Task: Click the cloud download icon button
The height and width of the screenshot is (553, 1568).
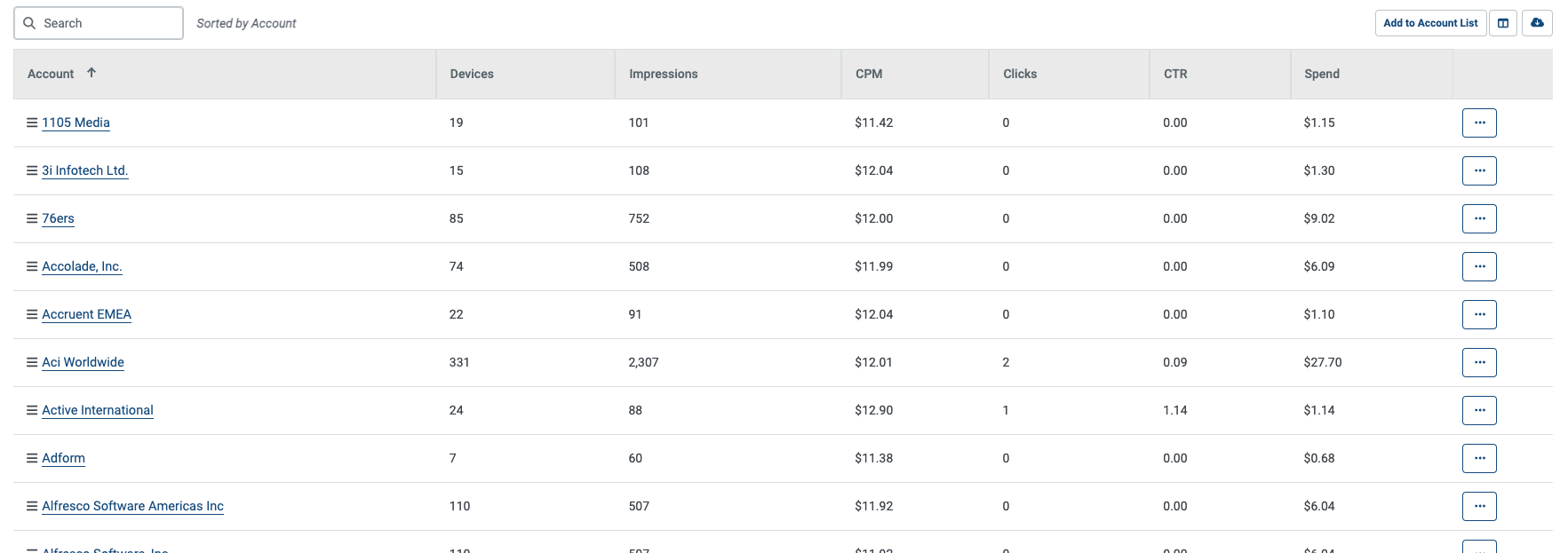Action: click(1537, 23)
